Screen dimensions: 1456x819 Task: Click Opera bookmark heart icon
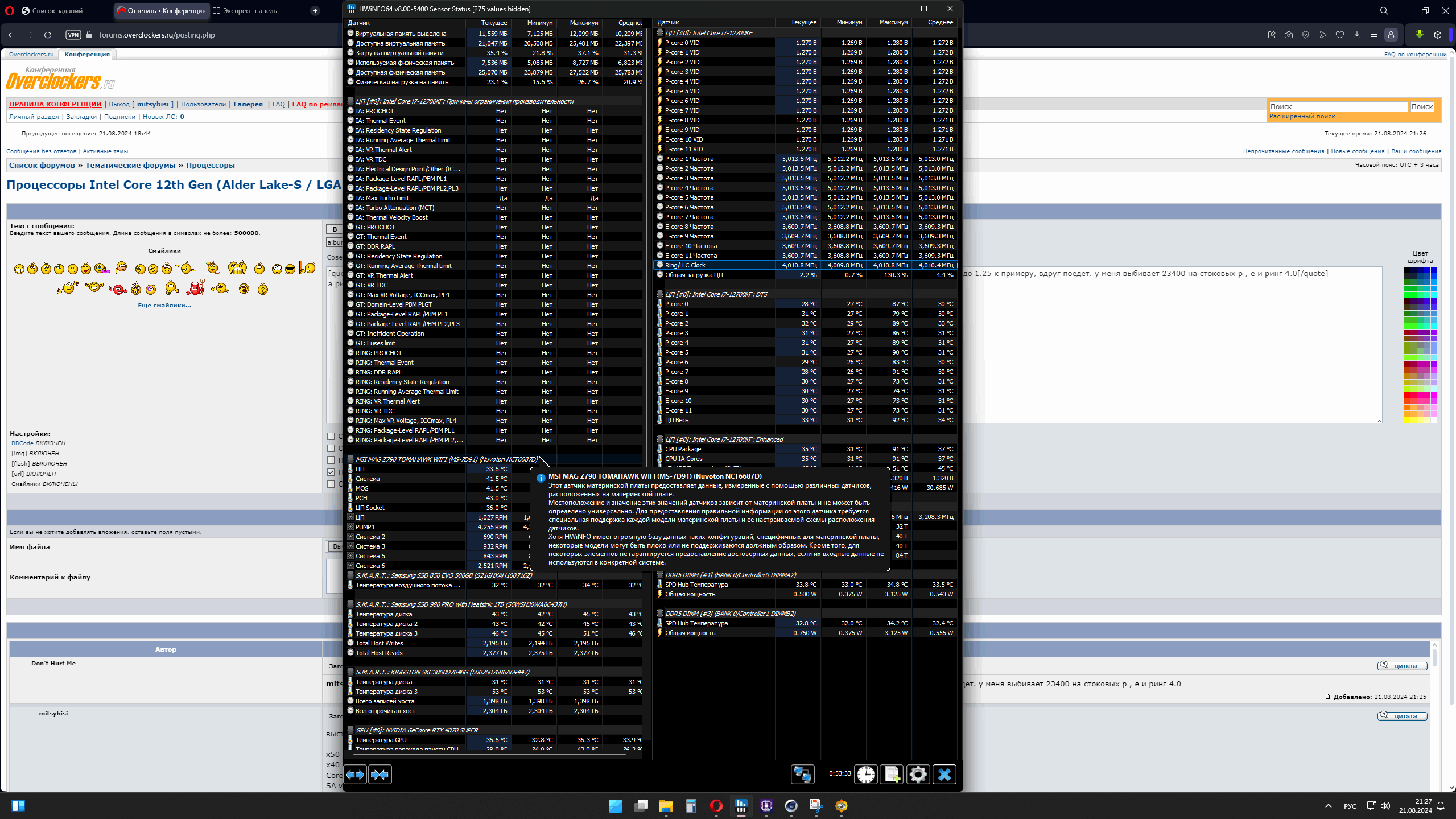pyautogui.click(x=1340, y=35)
